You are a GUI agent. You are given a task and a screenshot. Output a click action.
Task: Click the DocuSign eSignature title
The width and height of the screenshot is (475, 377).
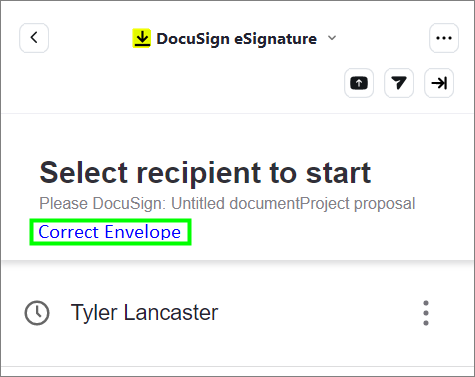237,39
